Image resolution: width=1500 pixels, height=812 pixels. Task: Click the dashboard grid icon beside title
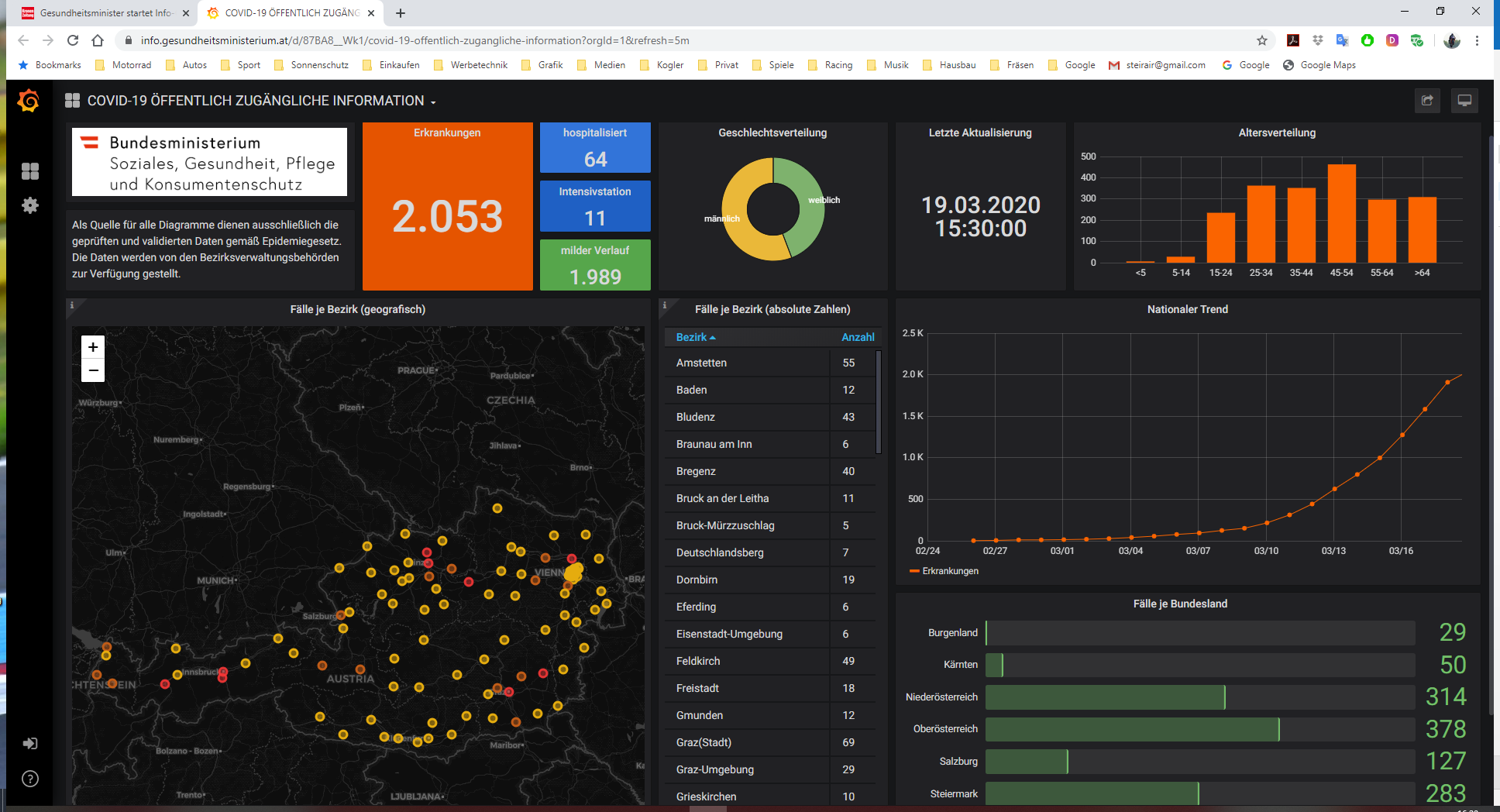(x=73, y=101)
